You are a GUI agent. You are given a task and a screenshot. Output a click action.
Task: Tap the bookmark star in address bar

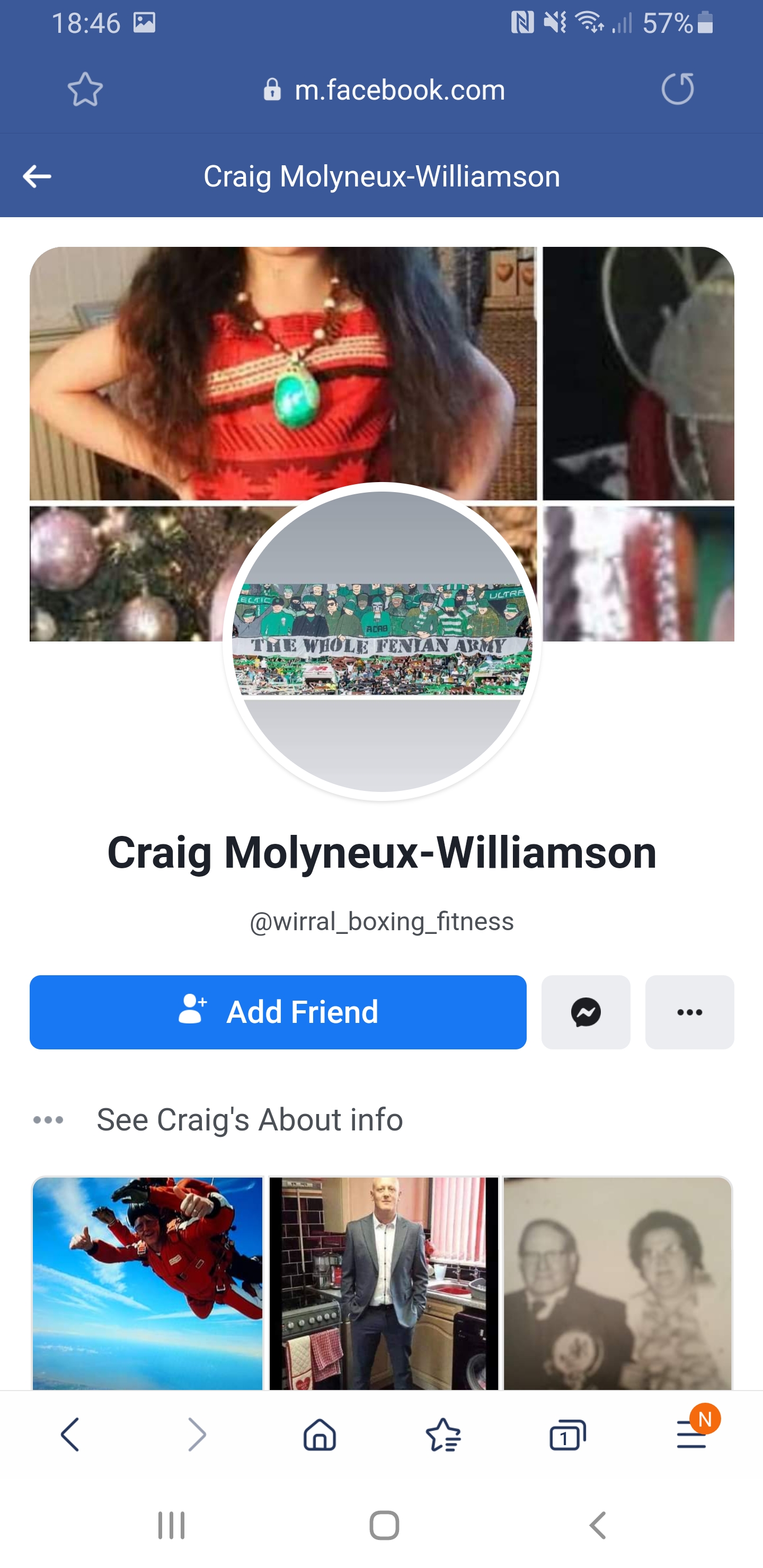coord(85,90)
